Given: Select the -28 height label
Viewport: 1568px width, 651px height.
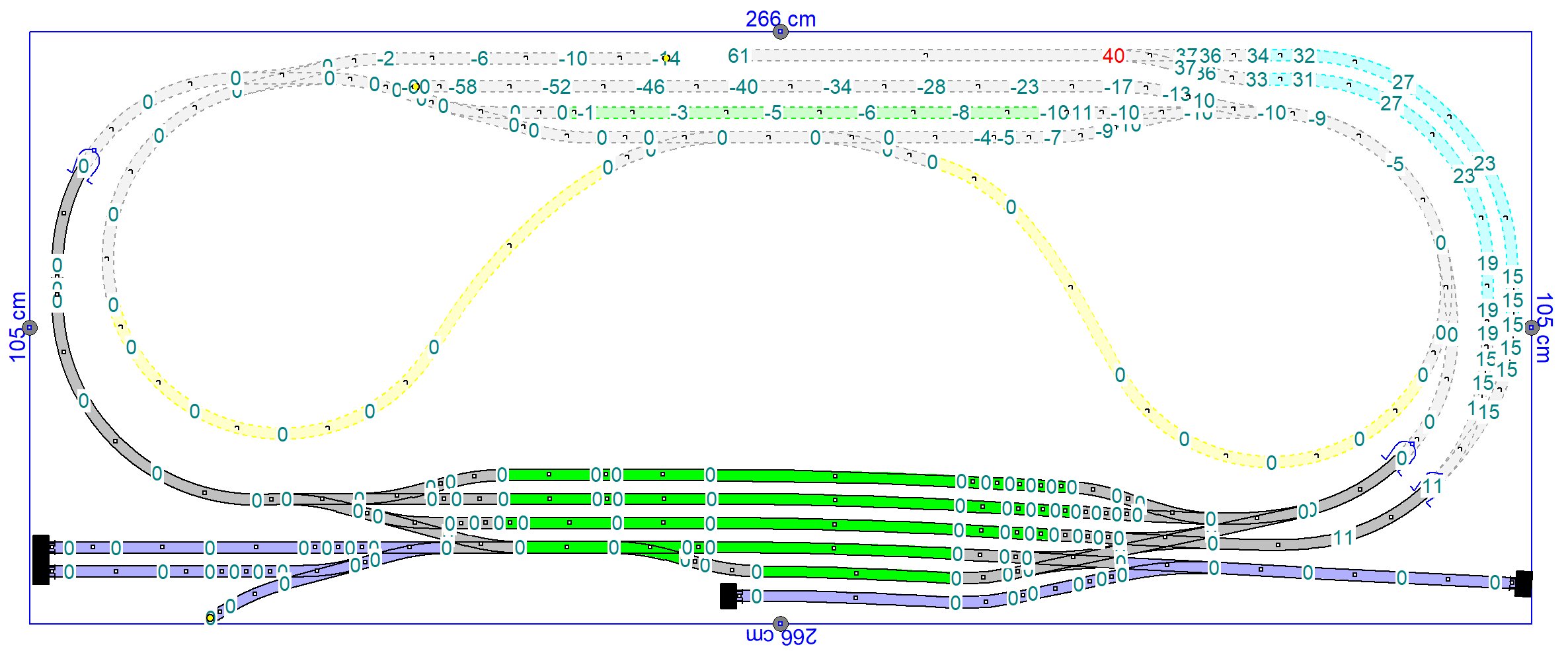Looking at the screenshot, I should coord(931,87).
